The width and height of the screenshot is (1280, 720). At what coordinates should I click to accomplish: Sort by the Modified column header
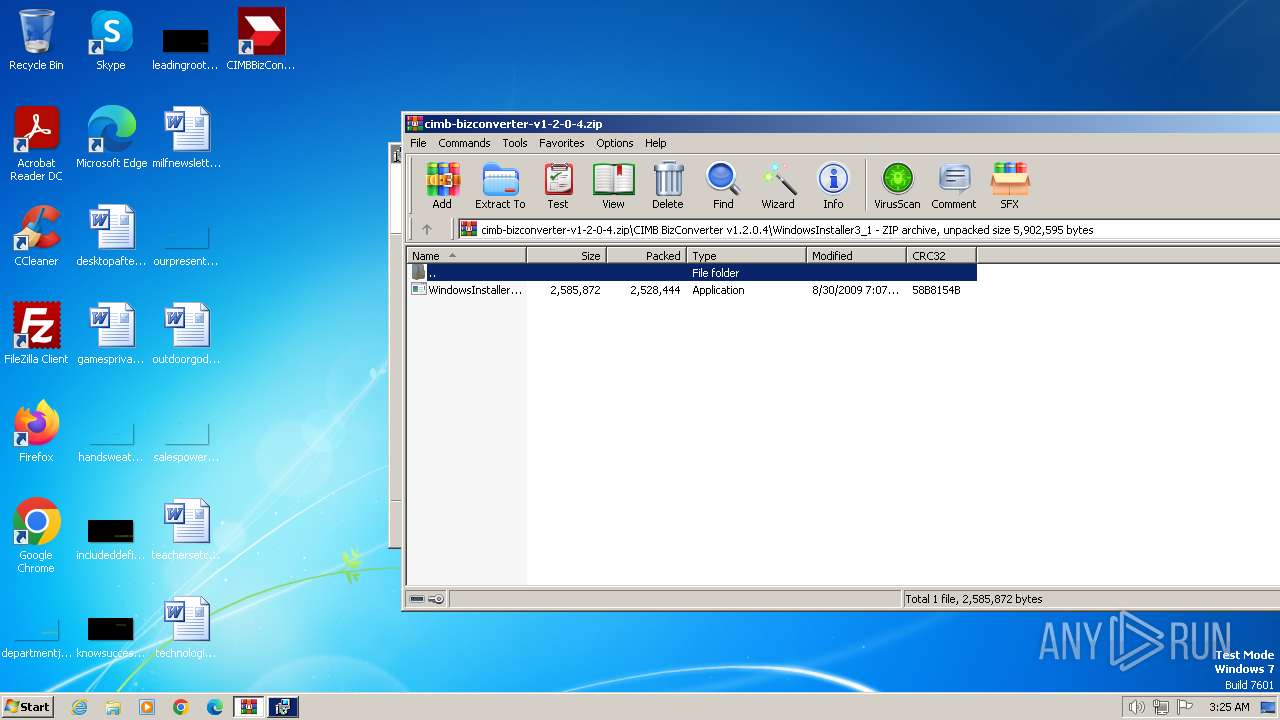tap(857, 256)
